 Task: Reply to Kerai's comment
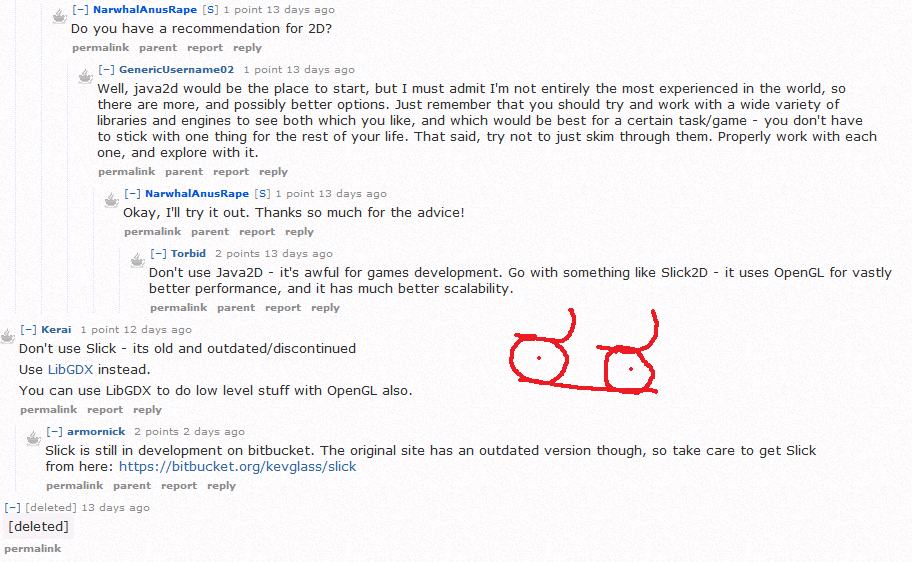tap(147, 410)
